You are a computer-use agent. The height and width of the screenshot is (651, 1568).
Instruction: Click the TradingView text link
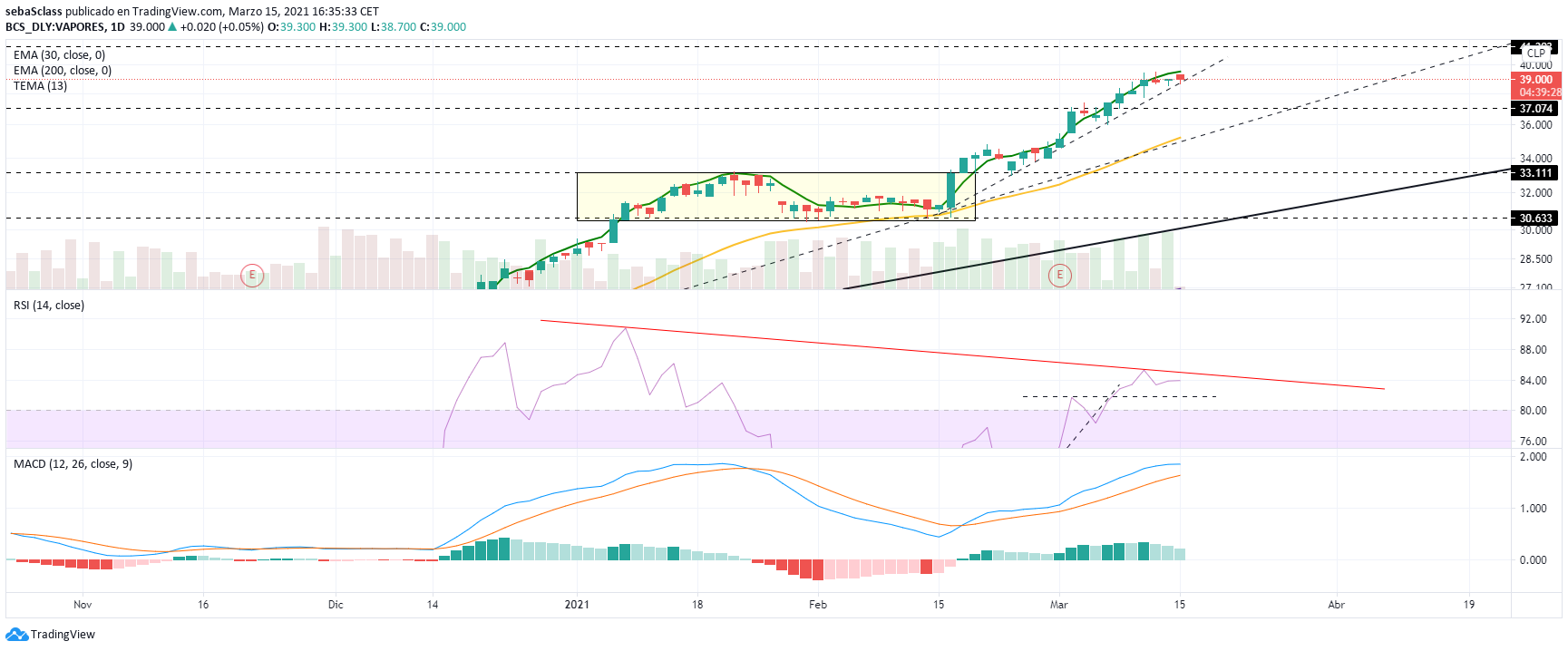pos(63,635)
